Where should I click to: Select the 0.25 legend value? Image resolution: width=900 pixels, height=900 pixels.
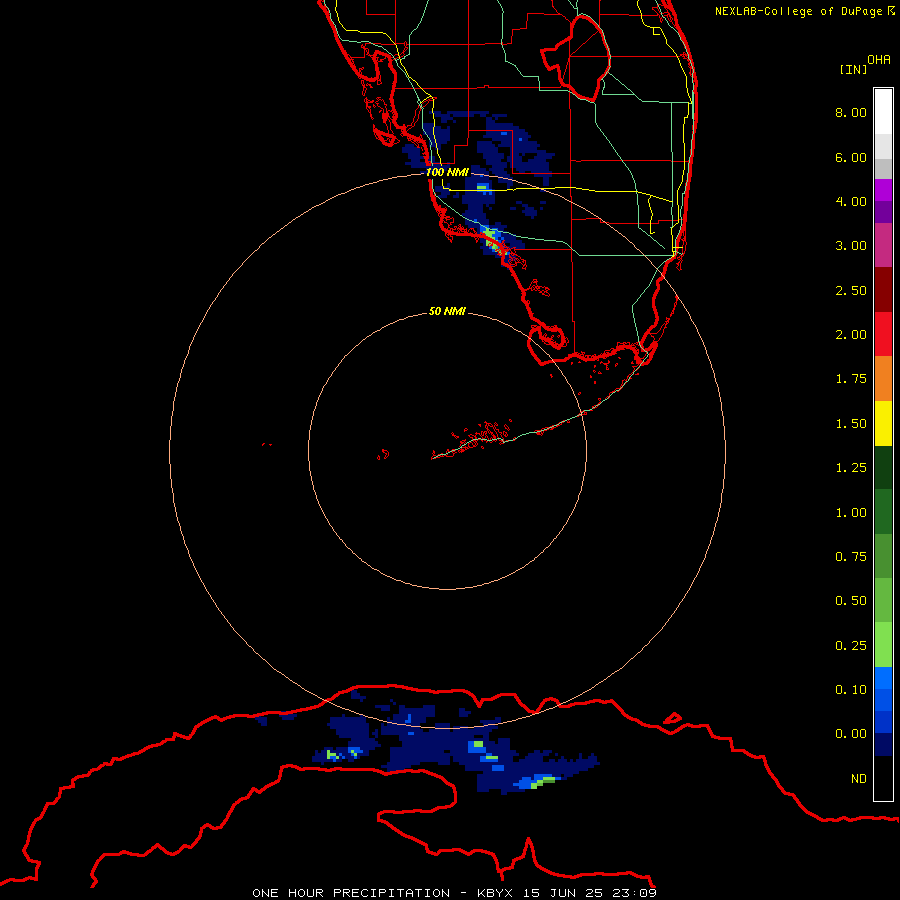click(851, 646)
